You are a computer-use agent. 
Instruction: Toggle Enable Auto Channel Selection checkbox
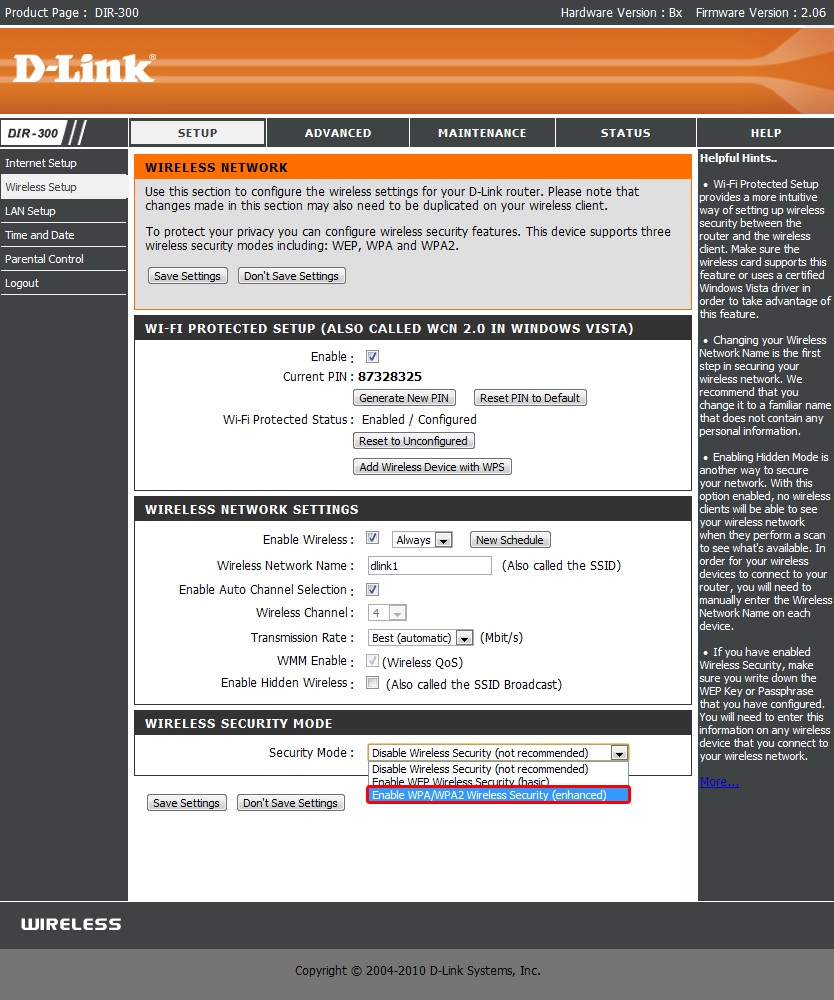372,589
